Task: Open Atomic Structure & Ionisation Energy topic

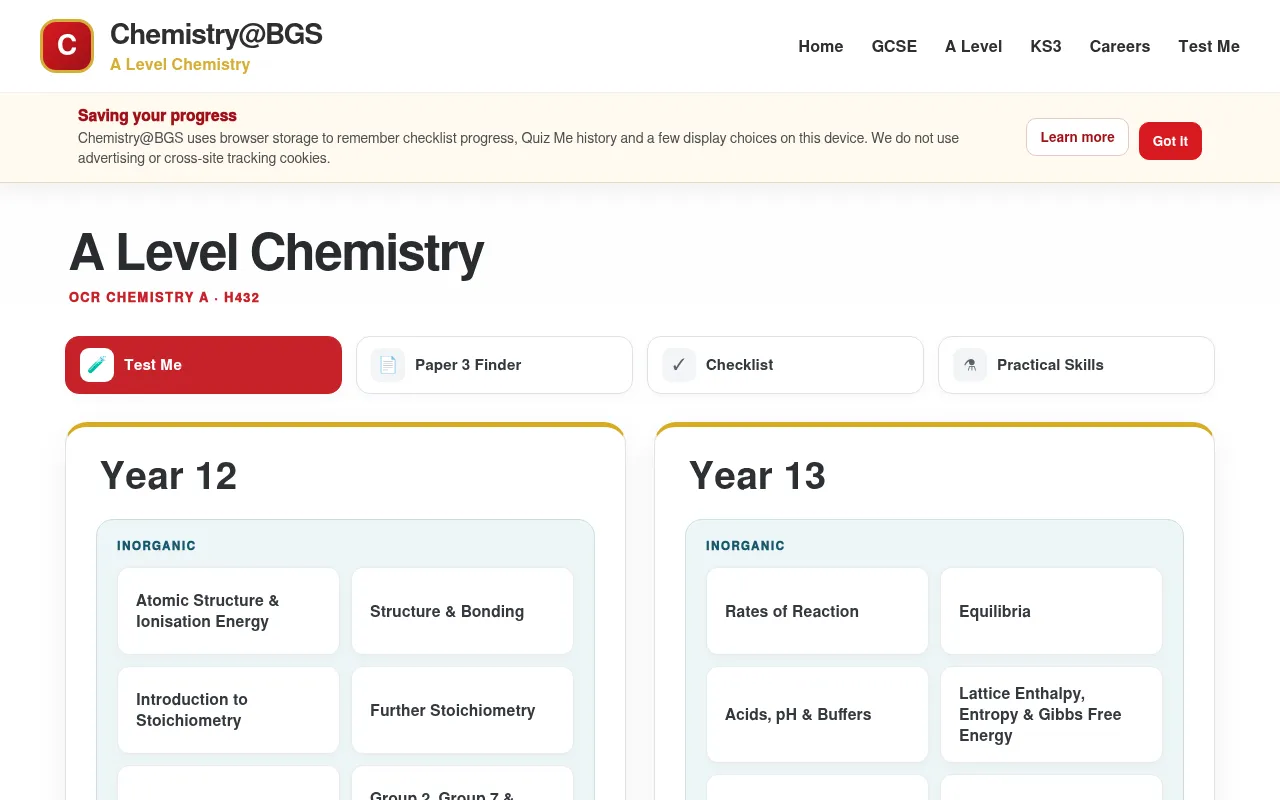Action: click(x=228, y=611)
